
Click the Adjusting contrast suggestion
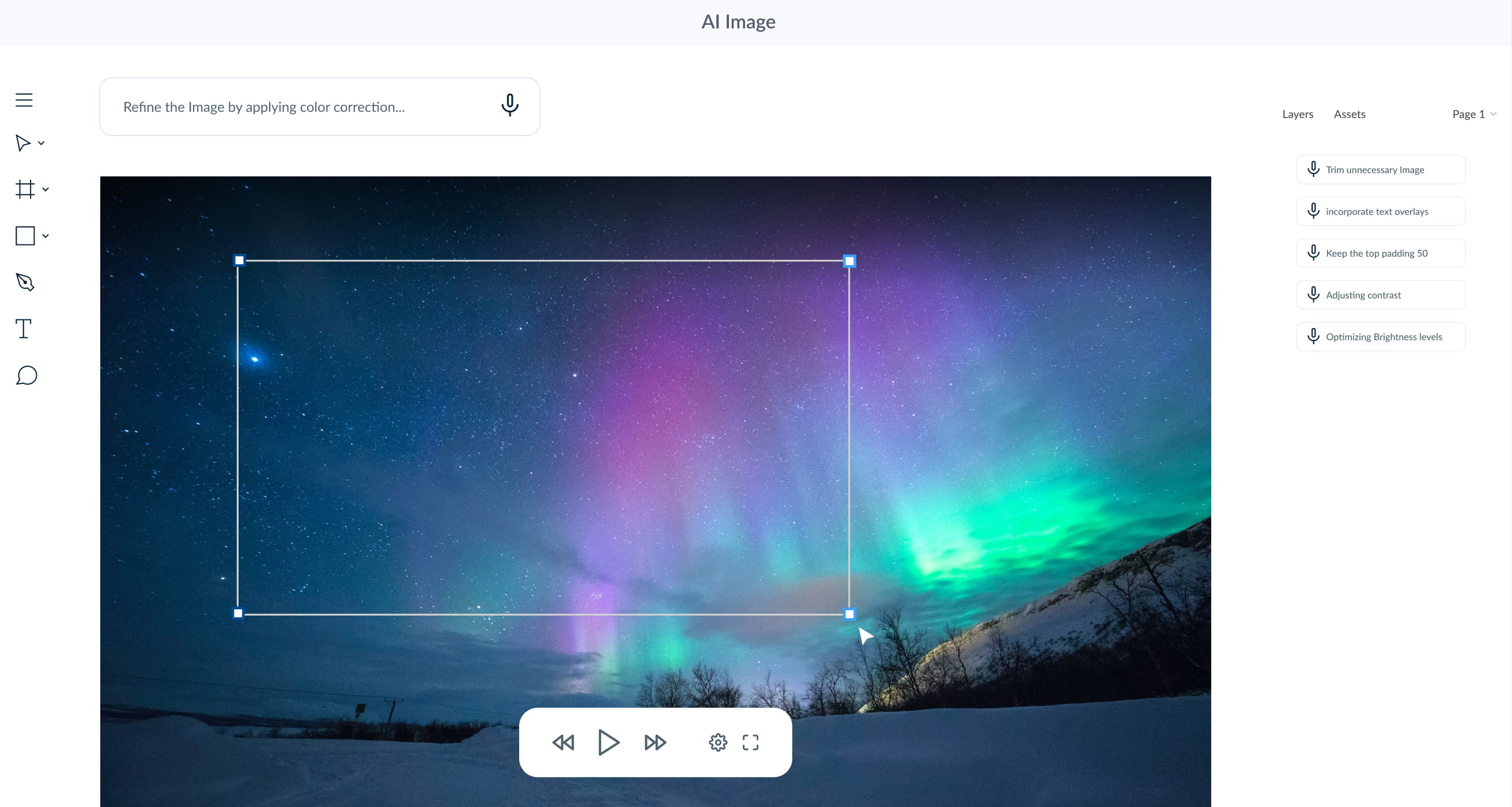[1380, 295]
